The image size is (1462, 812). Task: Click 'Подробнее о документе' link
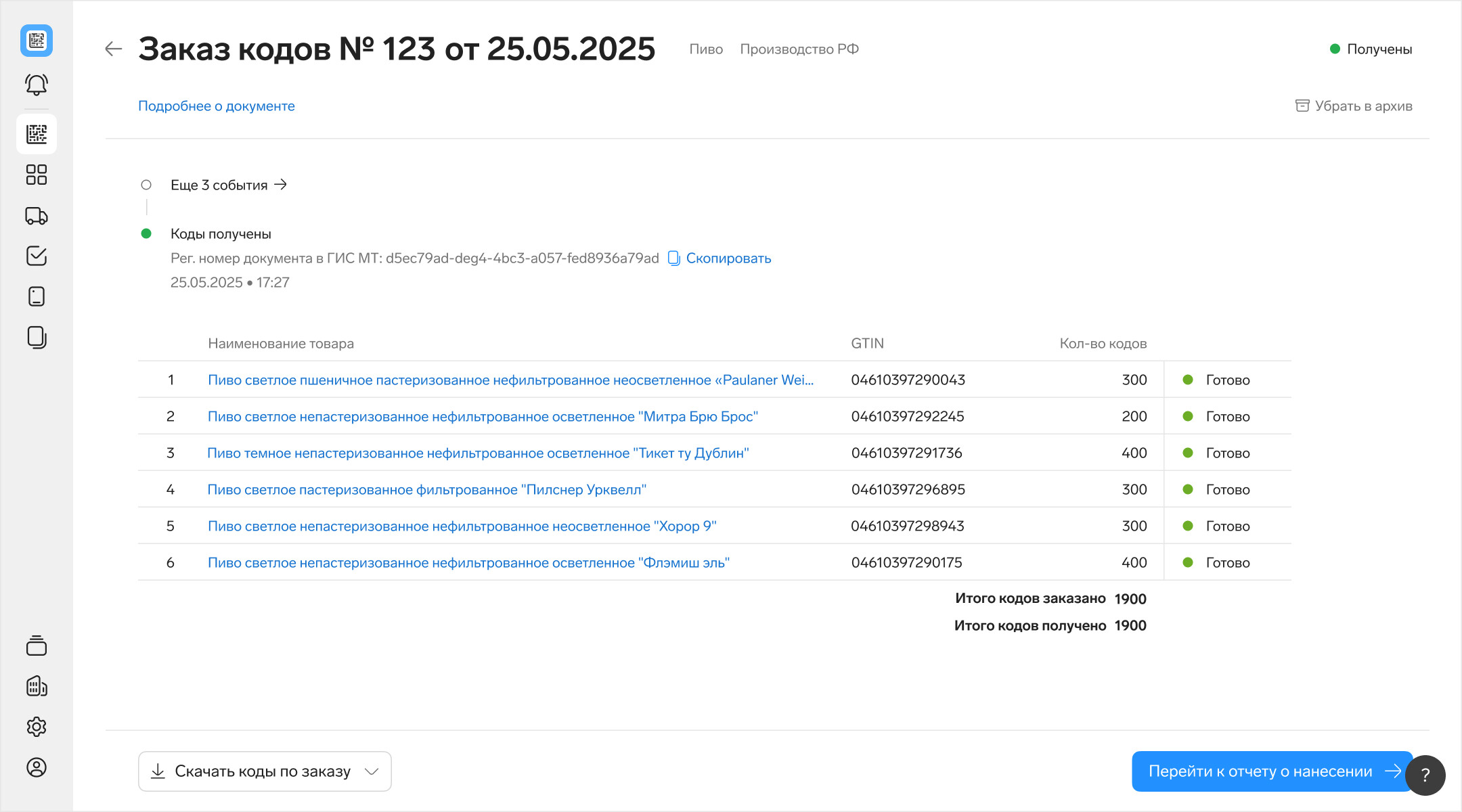click(x=217, y=106)
